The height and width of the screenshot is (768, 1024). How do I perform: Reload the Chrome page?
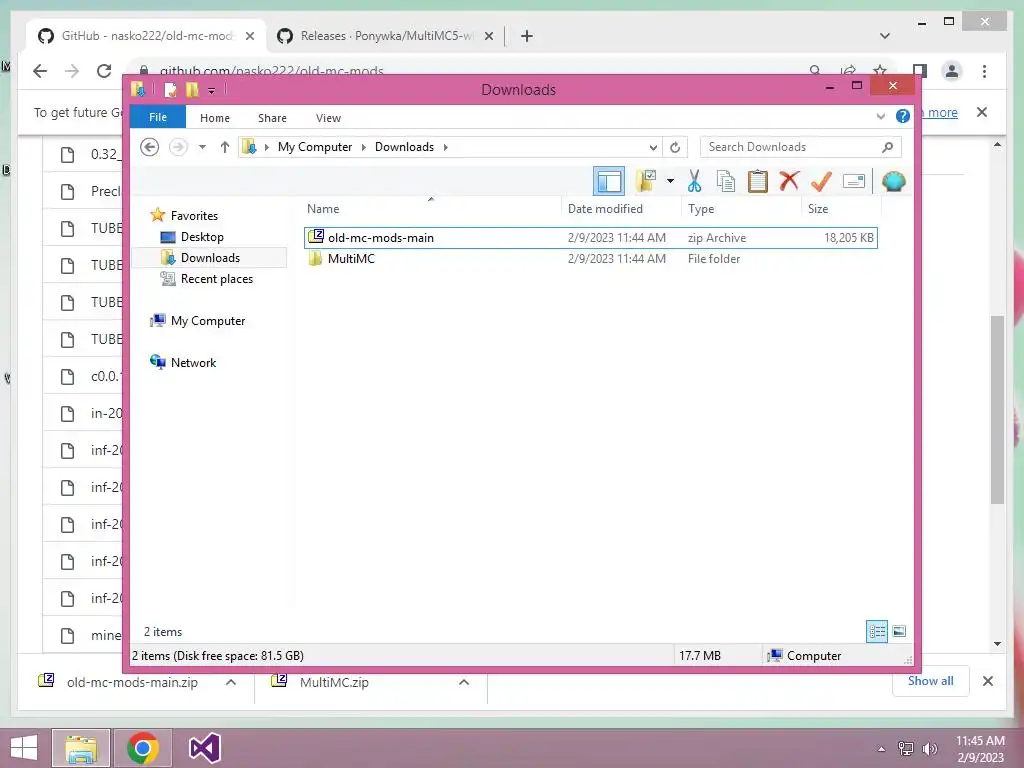click(104, 71)
